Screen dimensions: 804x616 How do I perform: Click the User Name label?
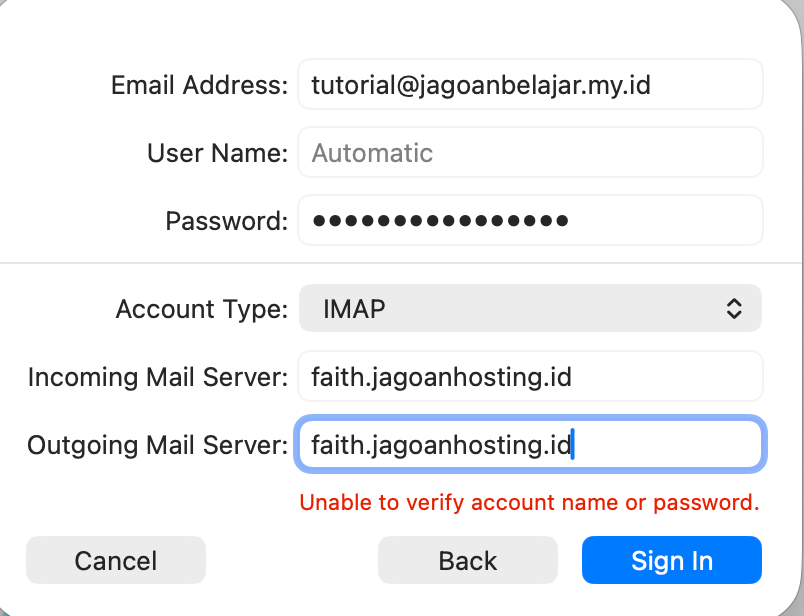tap(217, 153)
